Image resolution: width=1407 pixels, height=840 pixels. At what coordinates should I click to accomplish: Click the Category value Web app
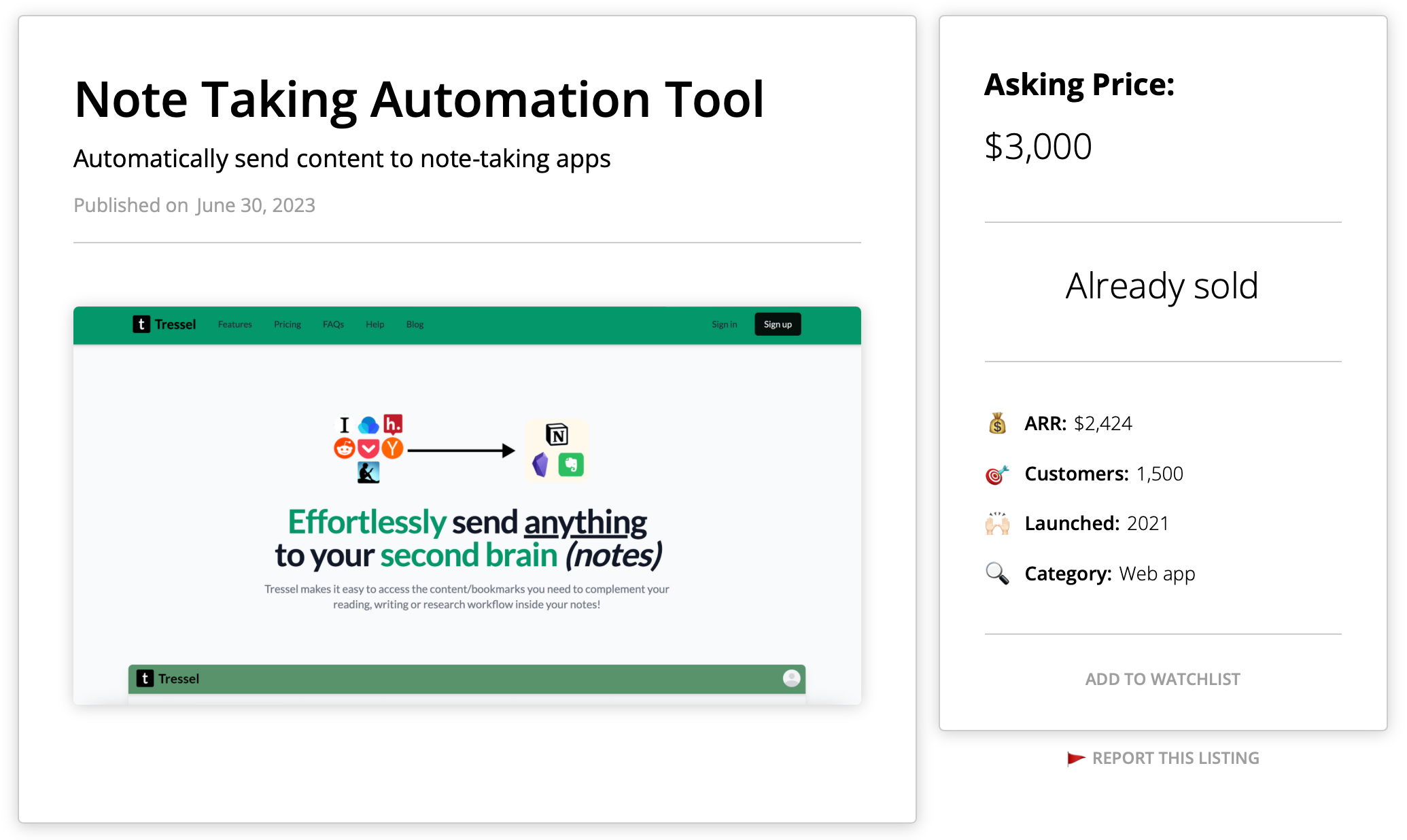pos(1157,574)
